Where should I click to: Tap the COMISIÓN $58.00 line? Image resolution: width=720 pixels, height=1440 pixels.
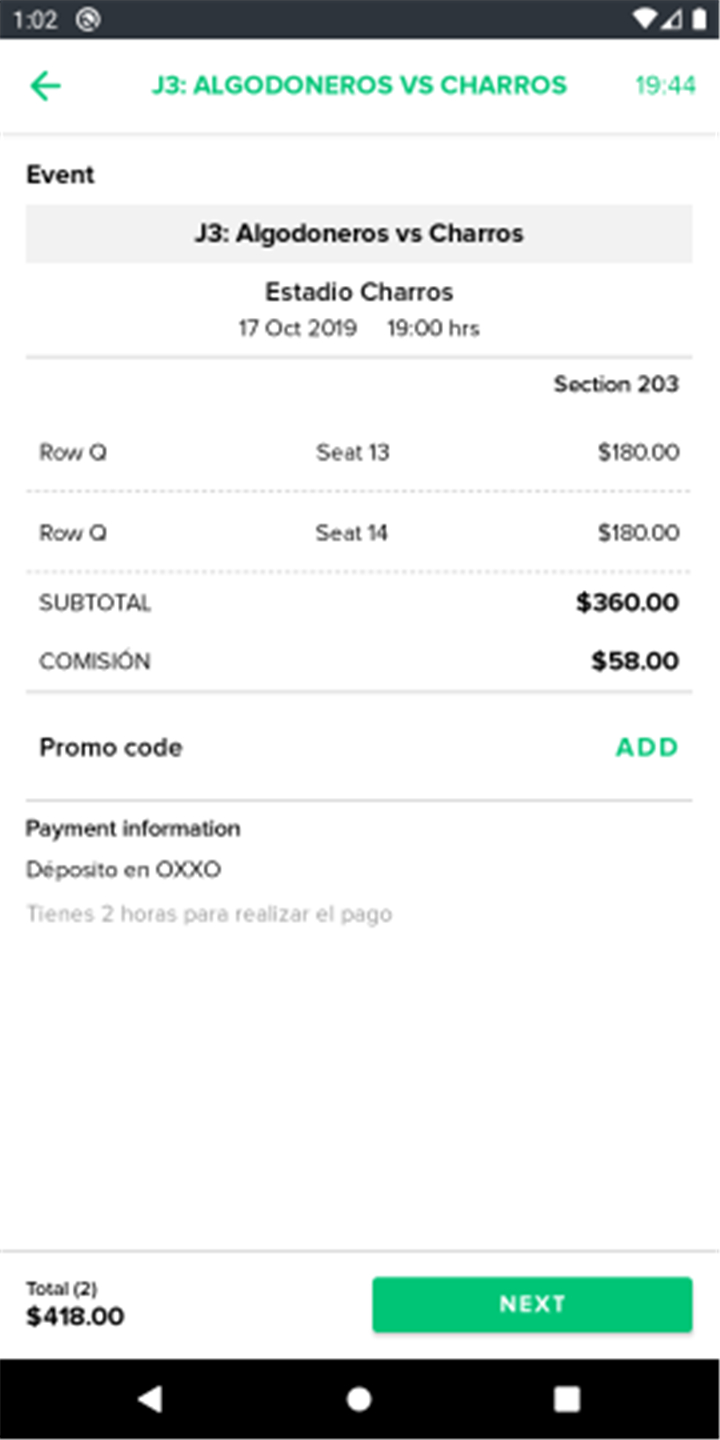359,661
